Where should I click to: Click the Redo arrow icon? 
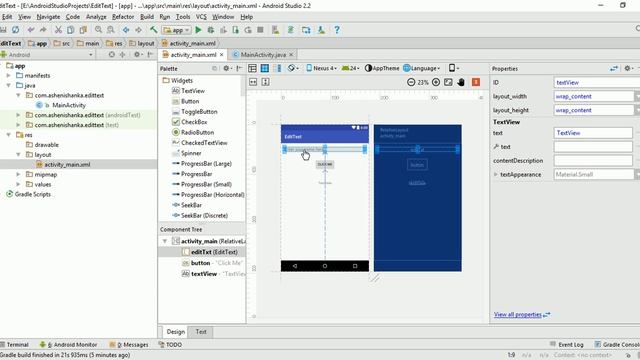(x=43, y=30)
